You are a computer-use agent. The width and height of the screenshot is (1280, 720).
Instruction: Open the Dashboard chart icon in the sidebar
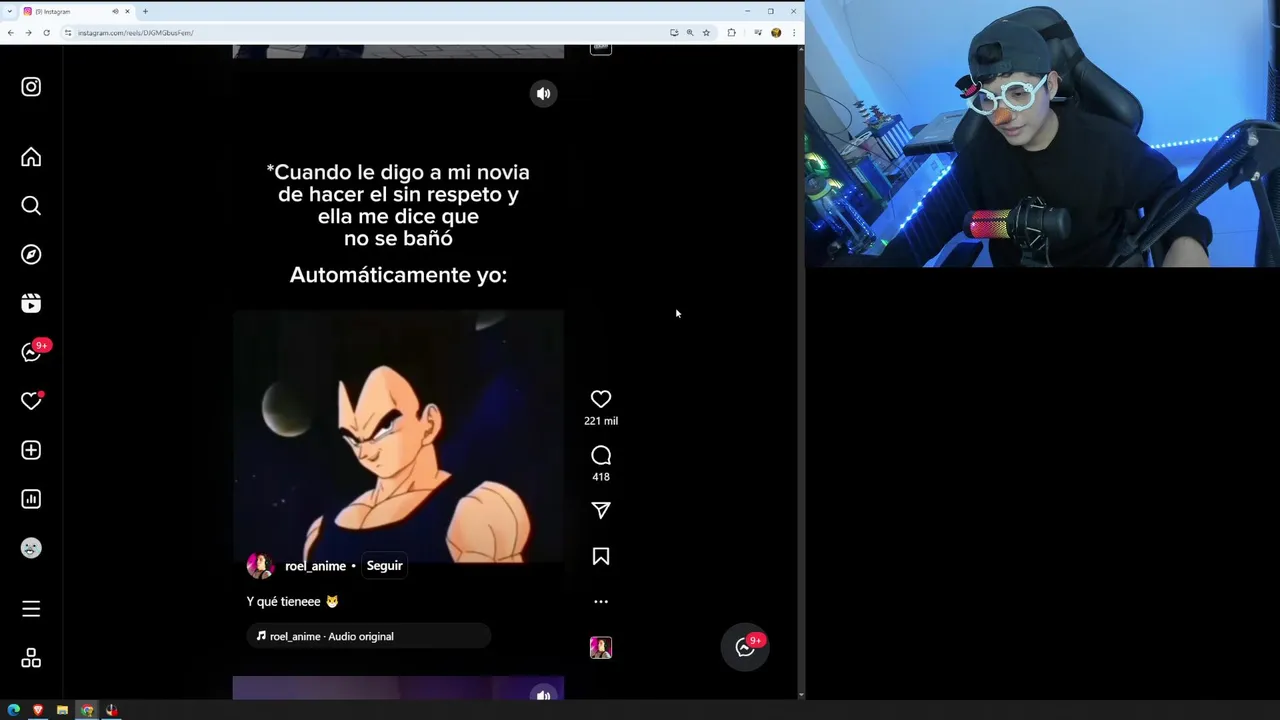coord(31,499)
